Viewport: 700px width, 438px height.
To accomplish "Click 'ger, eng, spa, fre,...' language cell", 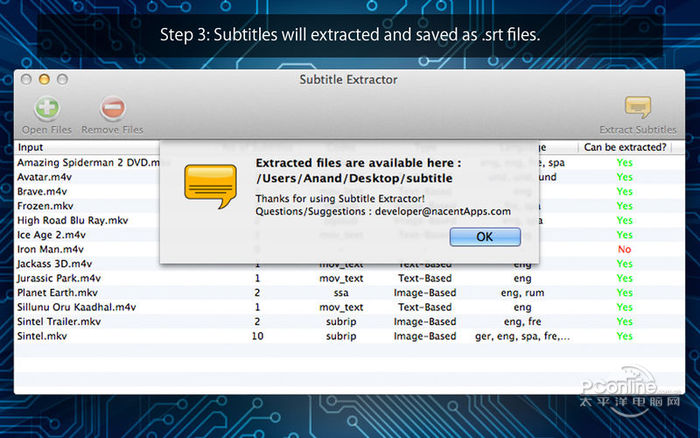I will [522, 336].
